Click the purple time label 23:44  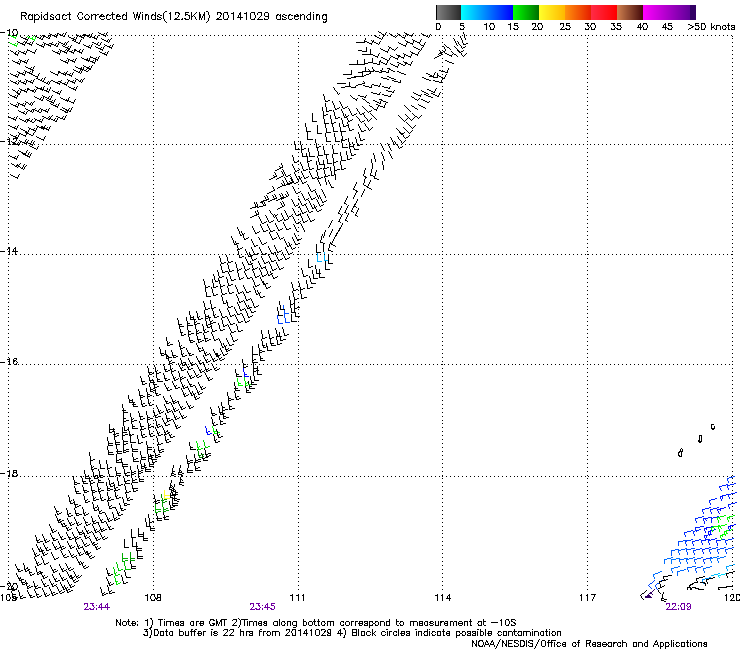pos(96,607)
